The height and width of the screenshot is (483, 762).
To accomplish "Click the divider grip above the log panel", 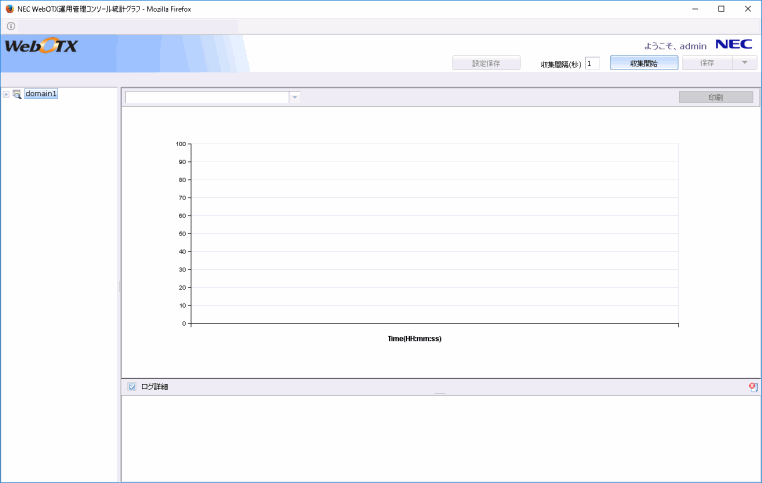I will (x=439, y=394).
